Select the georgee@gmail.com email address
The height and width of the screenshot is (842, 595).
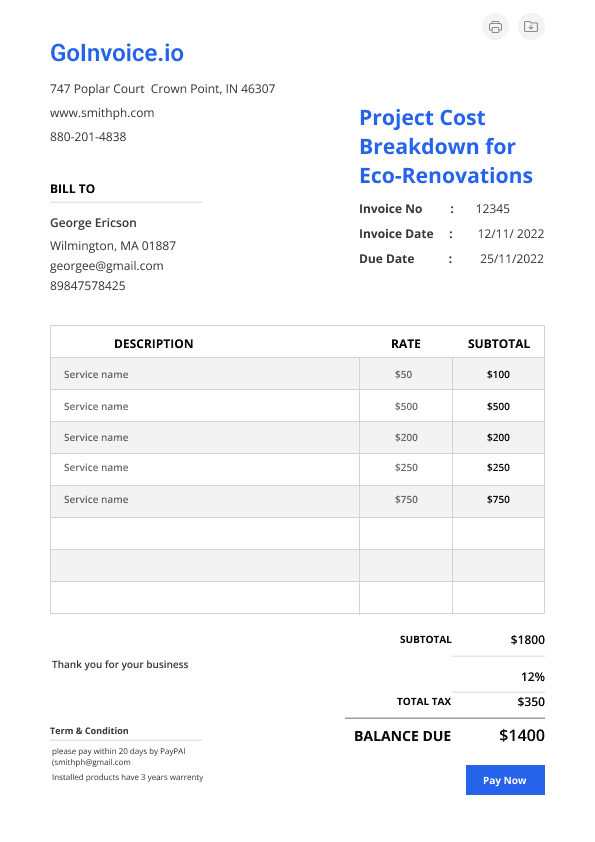(106, 266)
